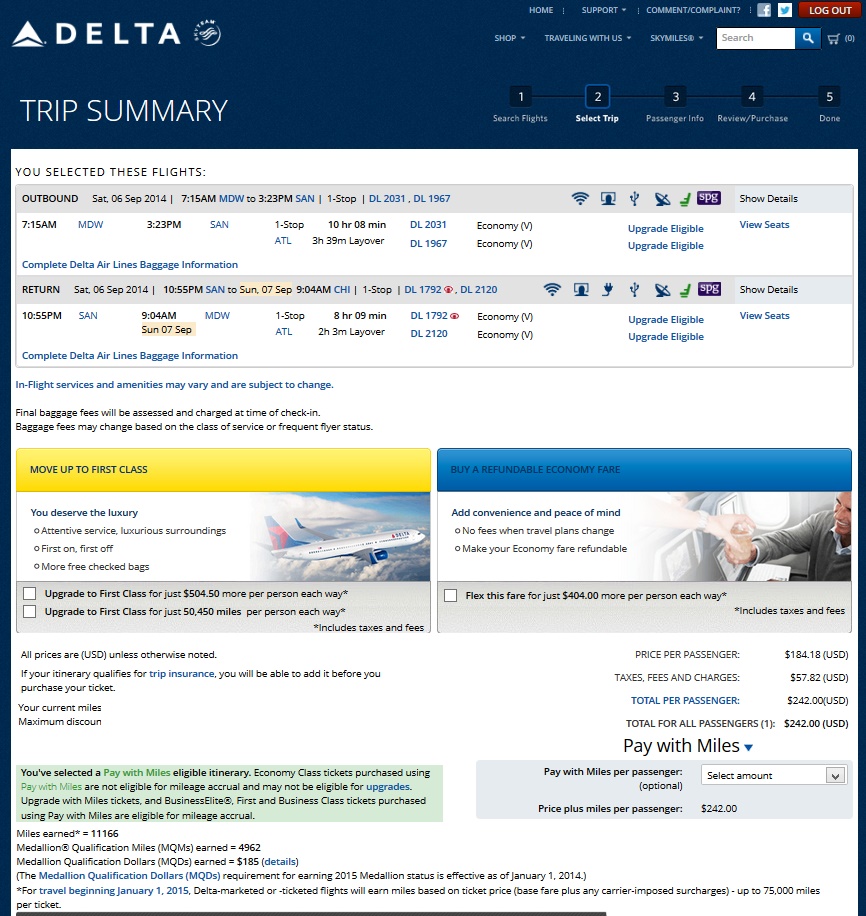Screen dimensions: 866x916
Task: Open View Seats for the outbound flight
Action: click(x=764, y=225)
